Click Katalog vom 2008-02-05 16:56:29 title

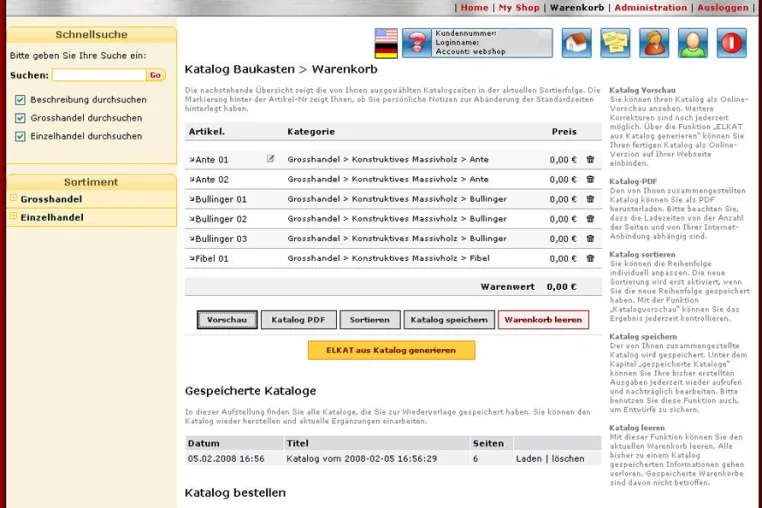362,458
